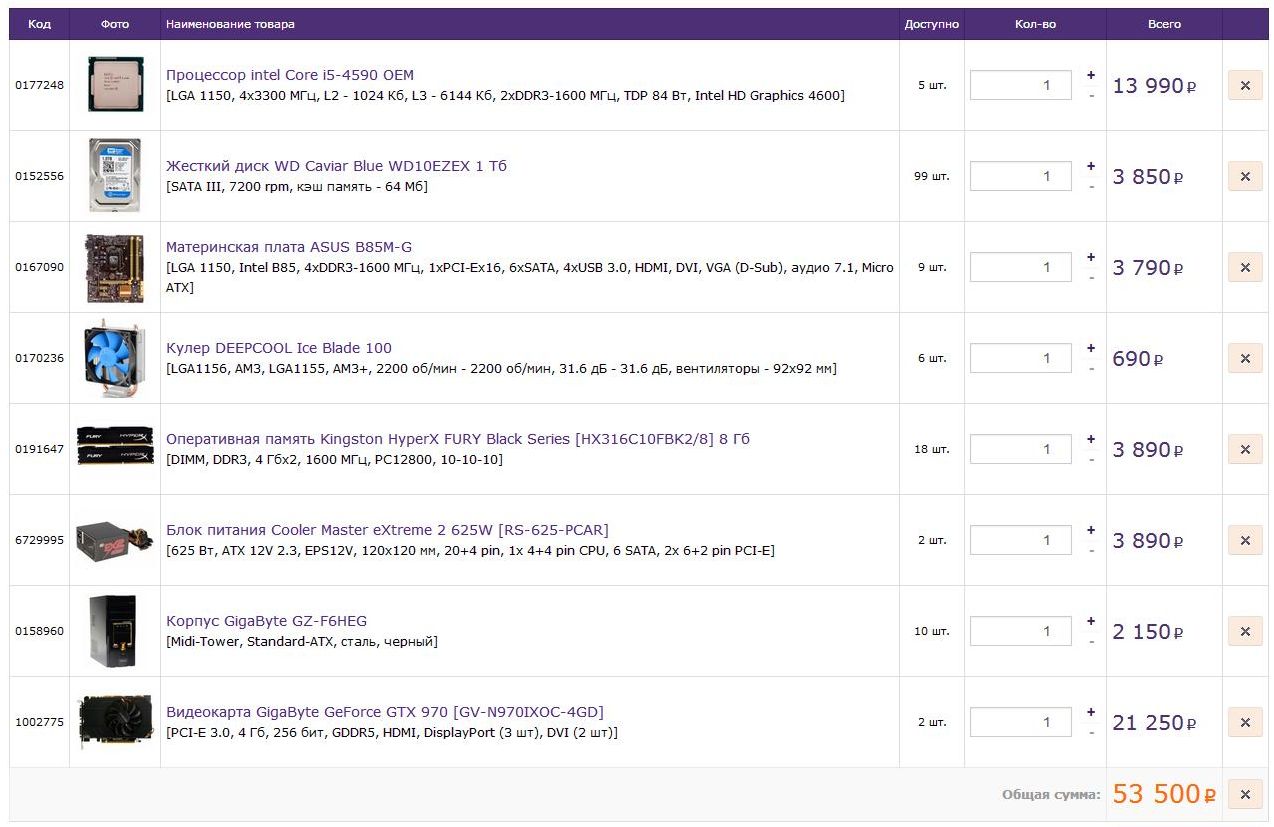The width and height of the screenshot is (1274, 827).
Task: Decrease quantity of Kingston HyperX FURY memory
Action: [1090, 459]
